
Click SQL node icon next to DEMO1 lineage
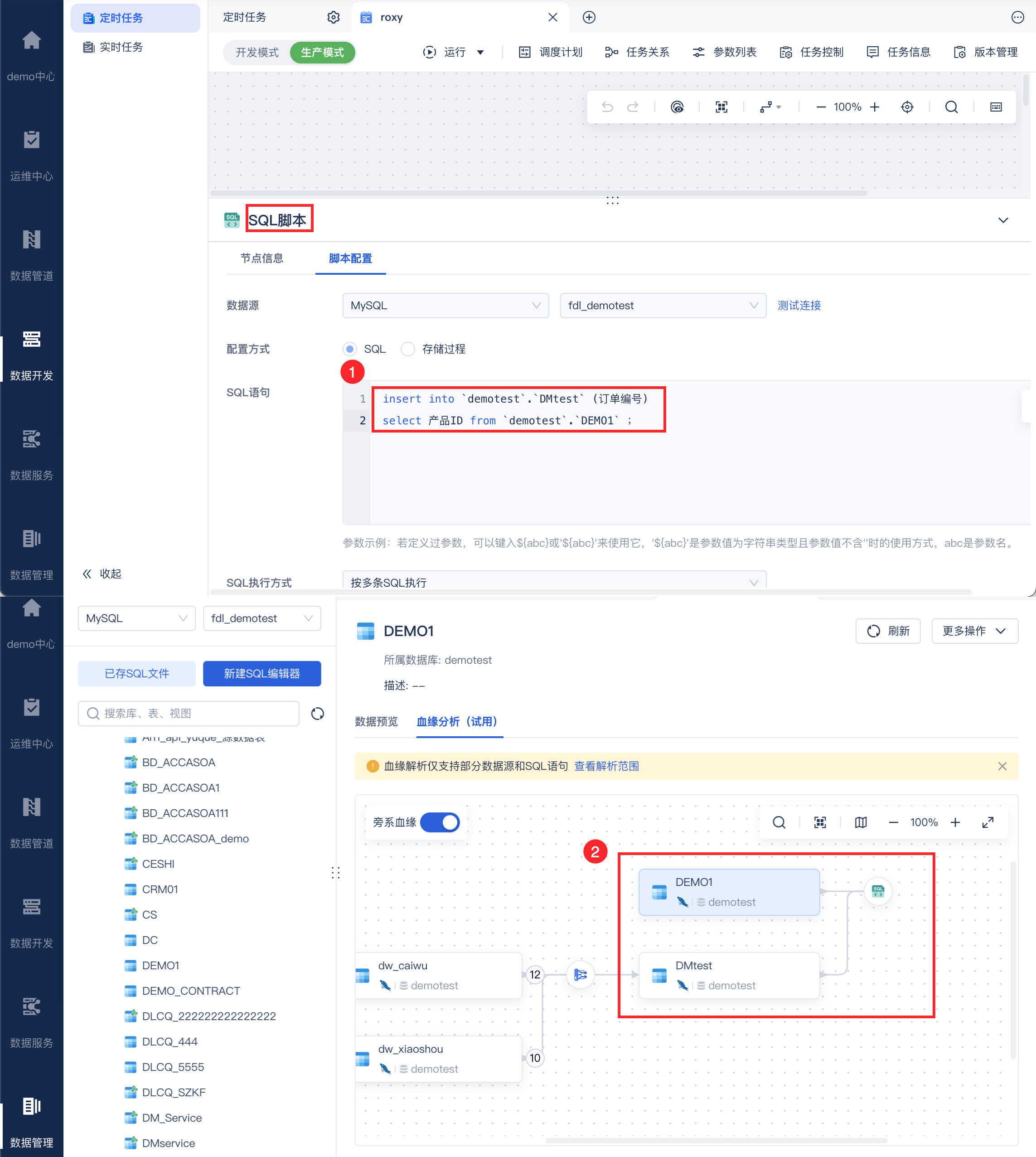click(878, 891)
